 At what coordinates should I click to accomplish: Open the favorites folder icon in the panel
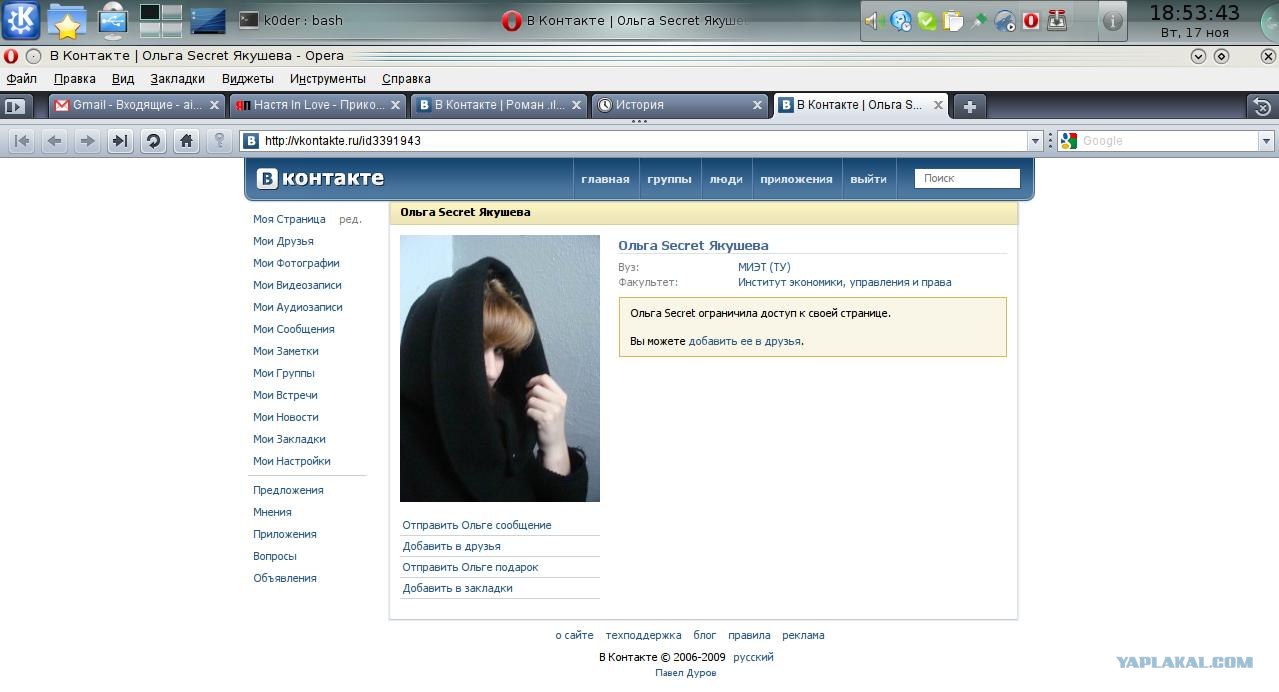pos(67,20)
